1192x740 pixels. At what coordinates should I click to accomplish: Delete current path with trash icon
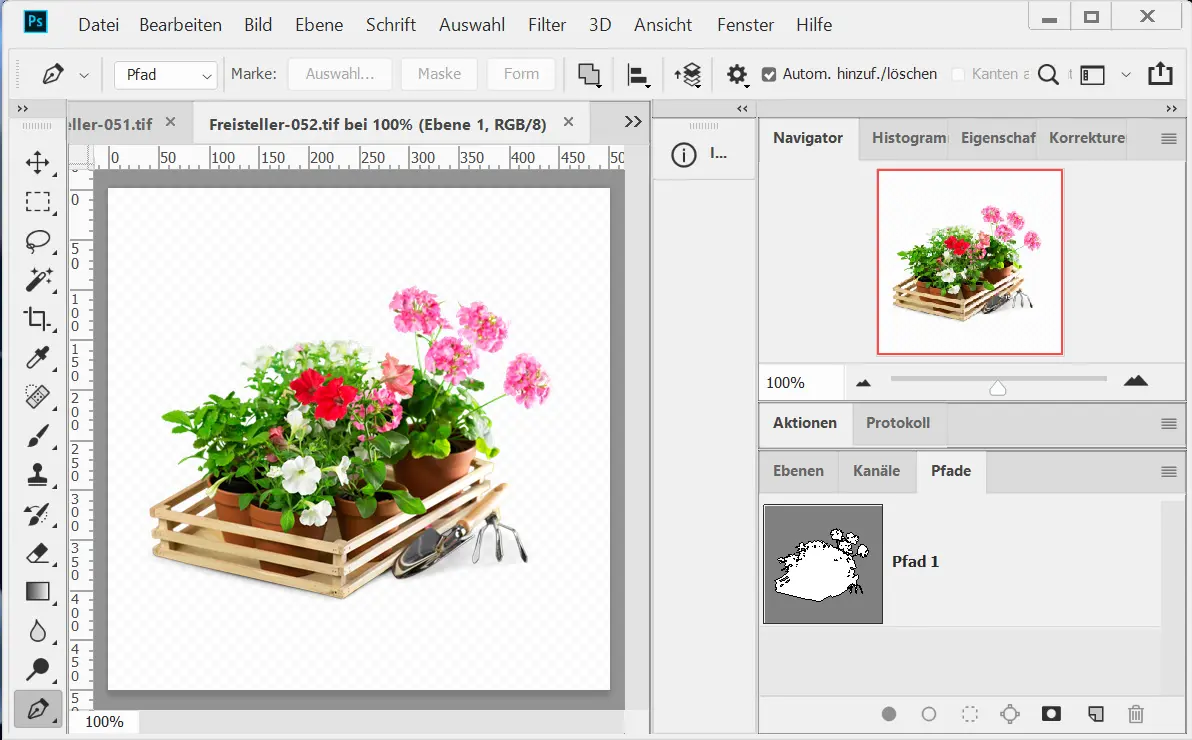[1135, 714]
